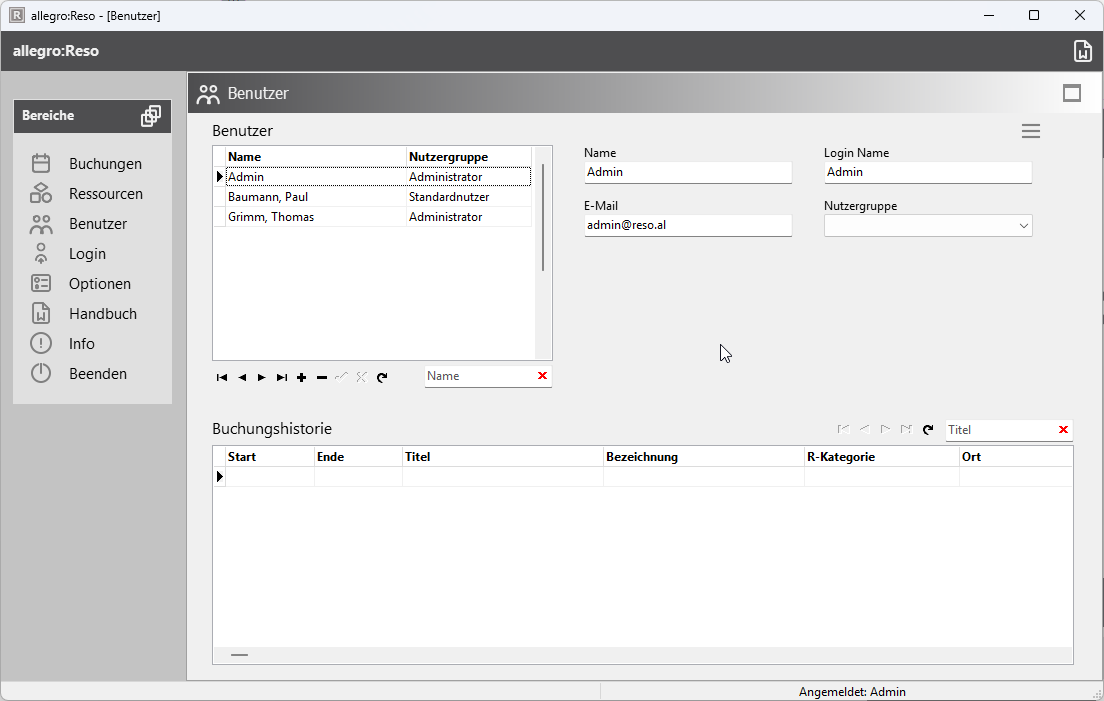Viewport: 1104px width, 701px height.
Task: Add a new user with plus button
Action: coord(302,377)
